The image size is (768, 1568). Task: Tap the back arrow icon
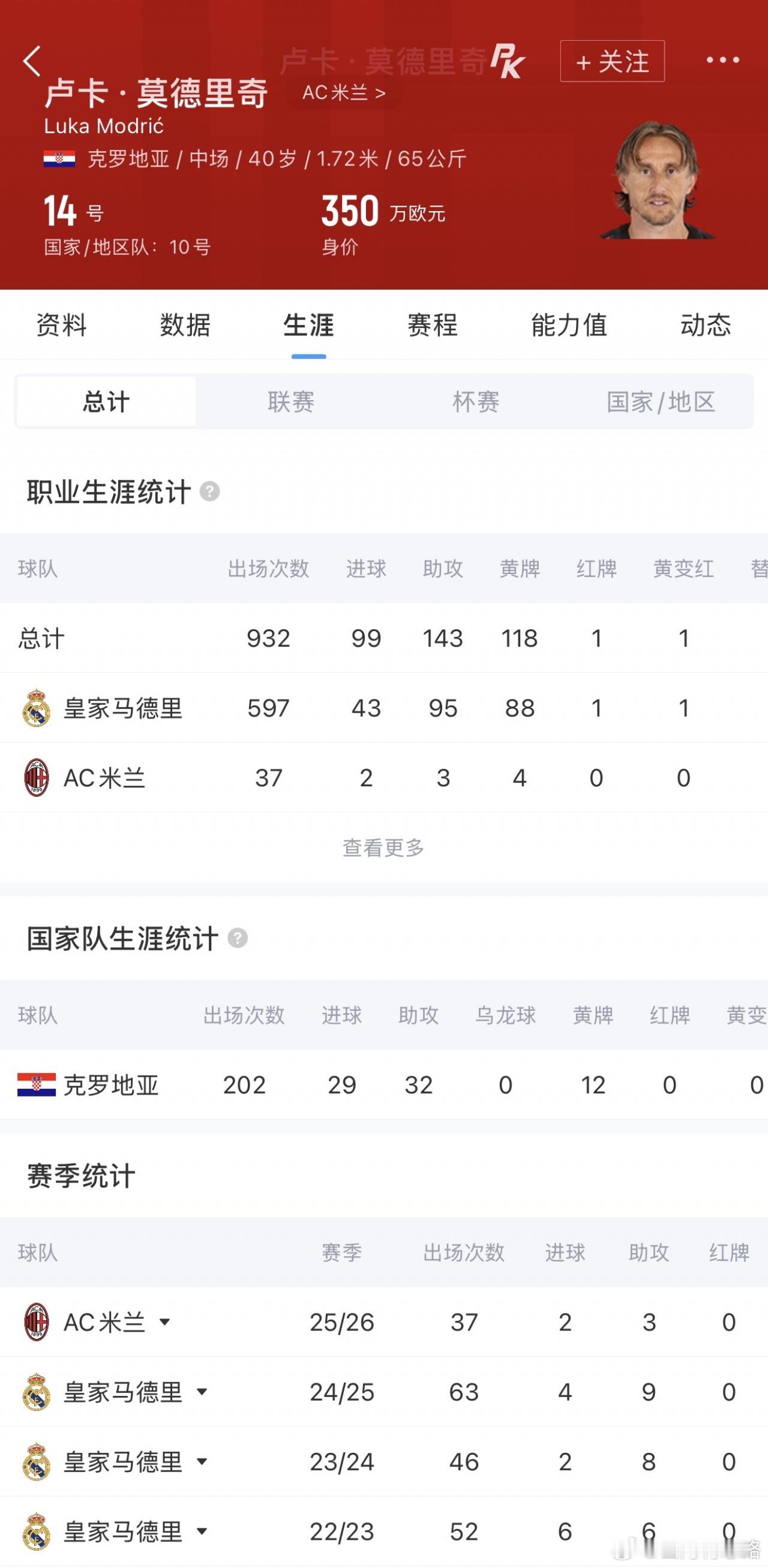point(32,61)
